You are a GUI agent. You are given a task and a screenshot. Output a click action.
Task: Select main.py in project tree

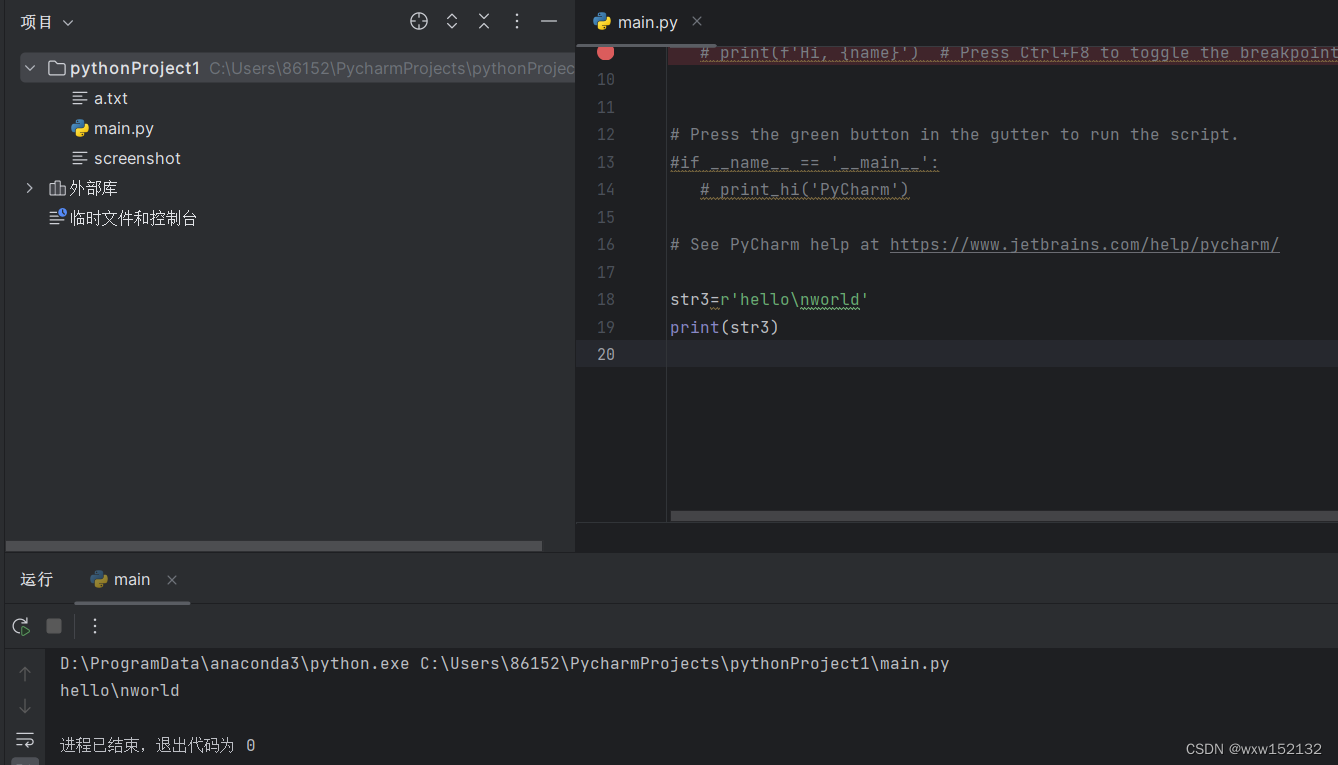[112, 128]
